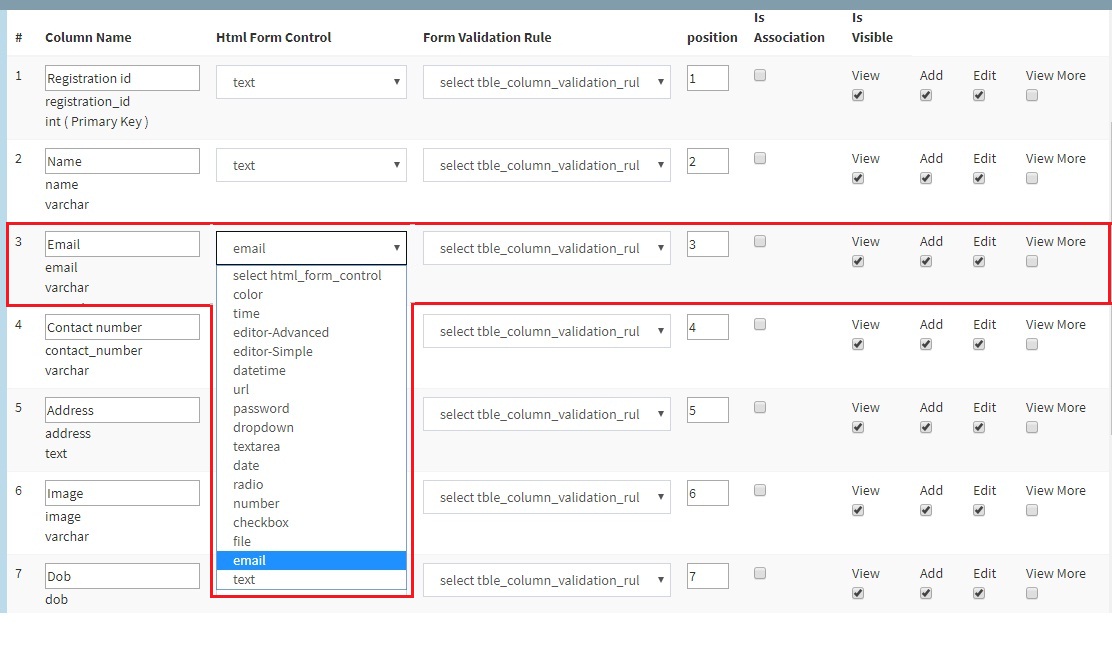Image resolution: width=1112 pixels, height=652 pixels.
Task: Focus the Image column name input
Action: click(x=122, y=493)
